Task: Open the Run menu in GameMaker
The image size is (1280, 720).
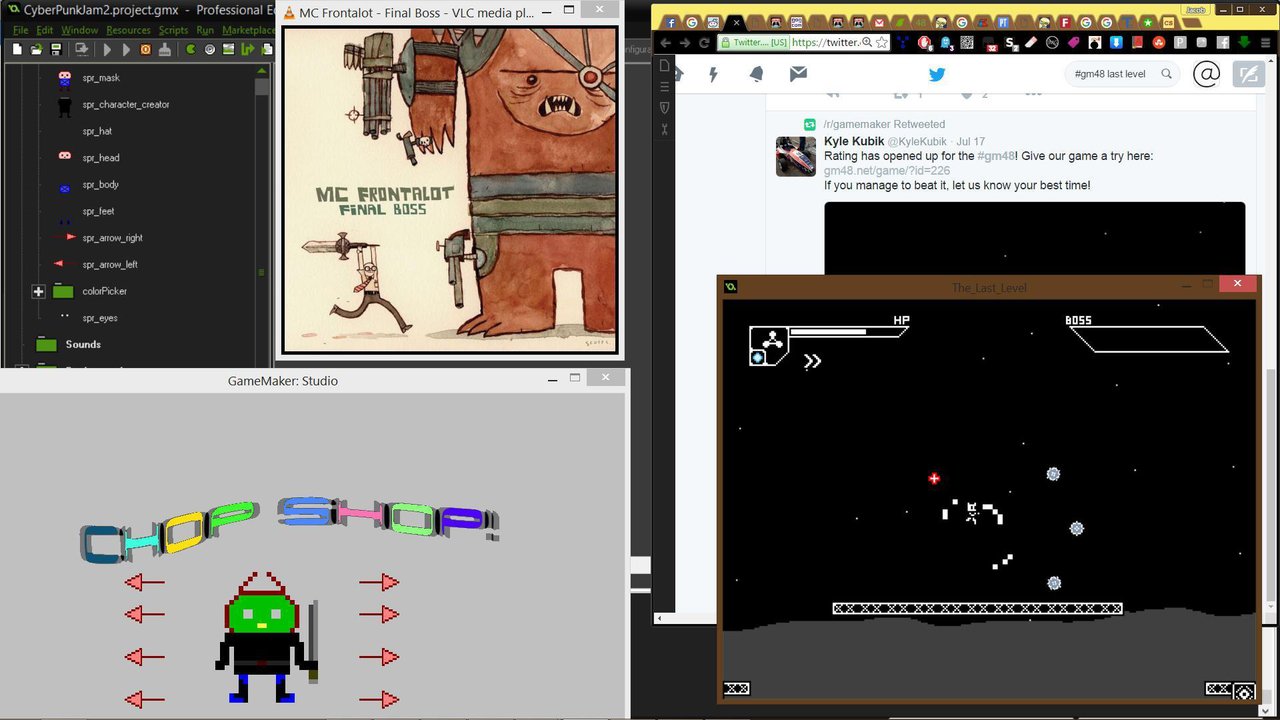Action: point(205,30)
